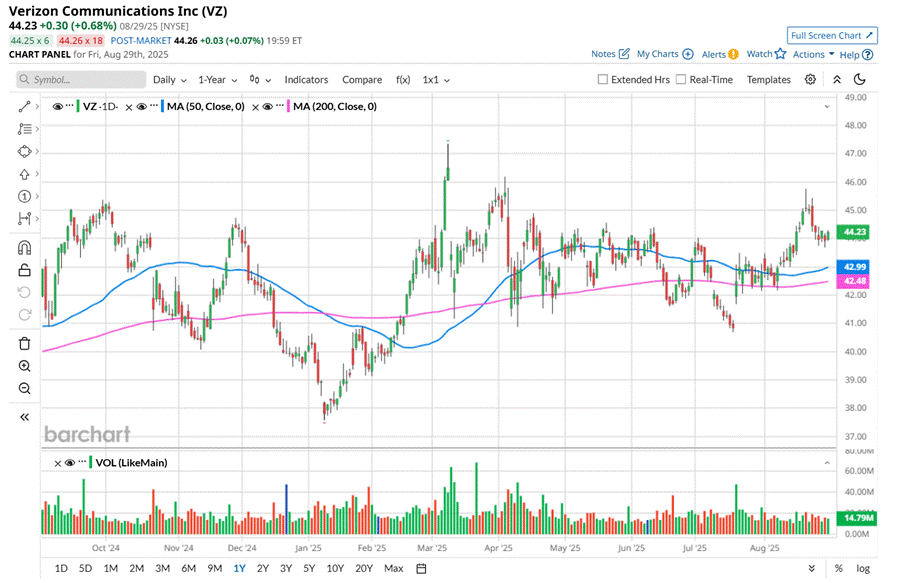
Task: Open the Indicators menu
Action: tap(306, 80)
